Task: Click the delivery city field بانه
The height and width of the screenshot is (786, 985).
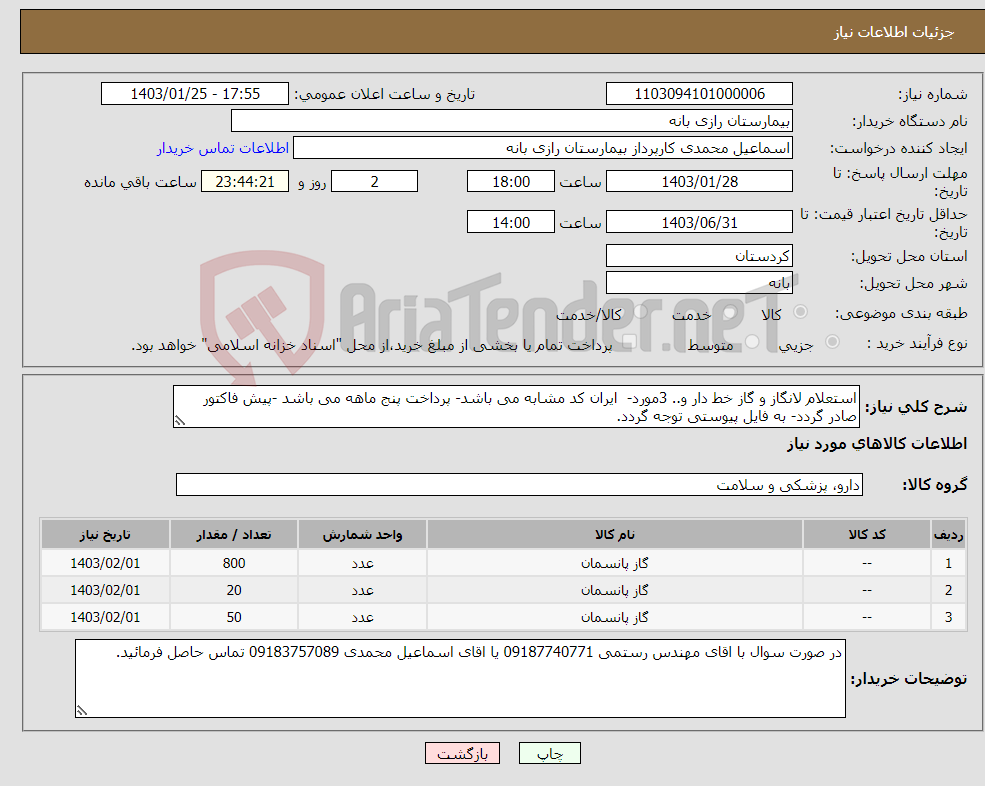Action: pos(699,283)
